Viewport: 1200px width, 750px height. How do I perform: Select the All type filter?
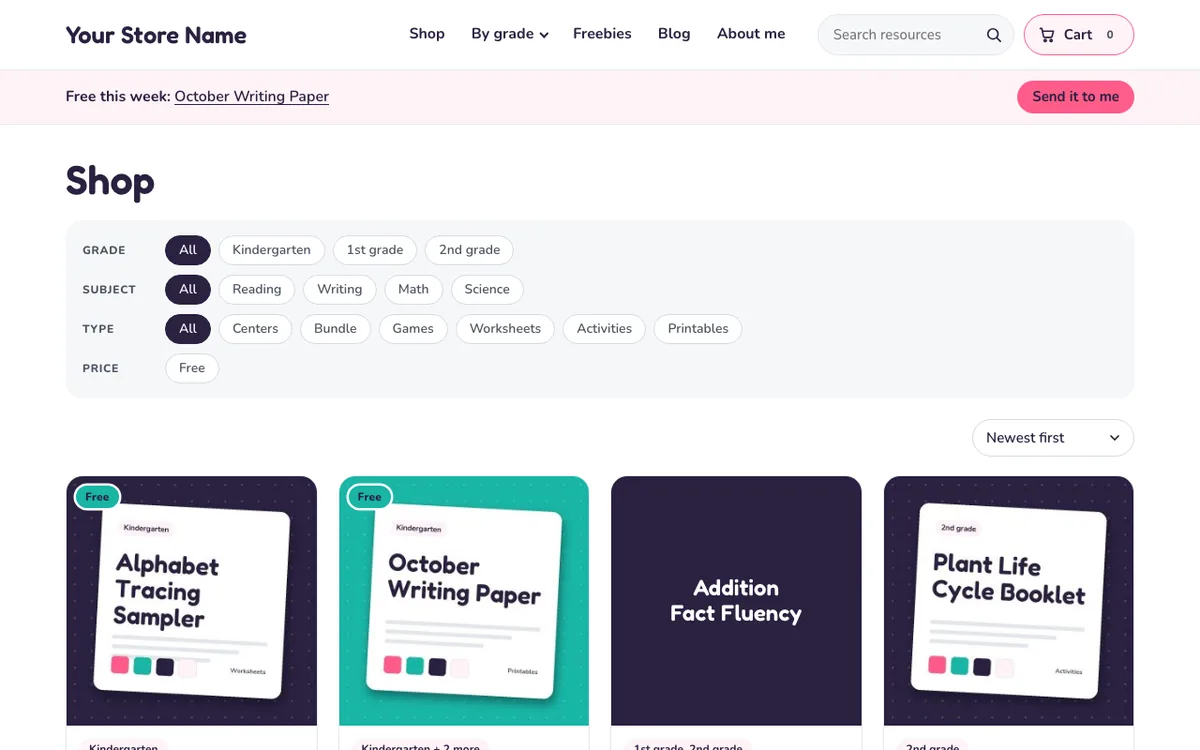[x=188, y=329]
